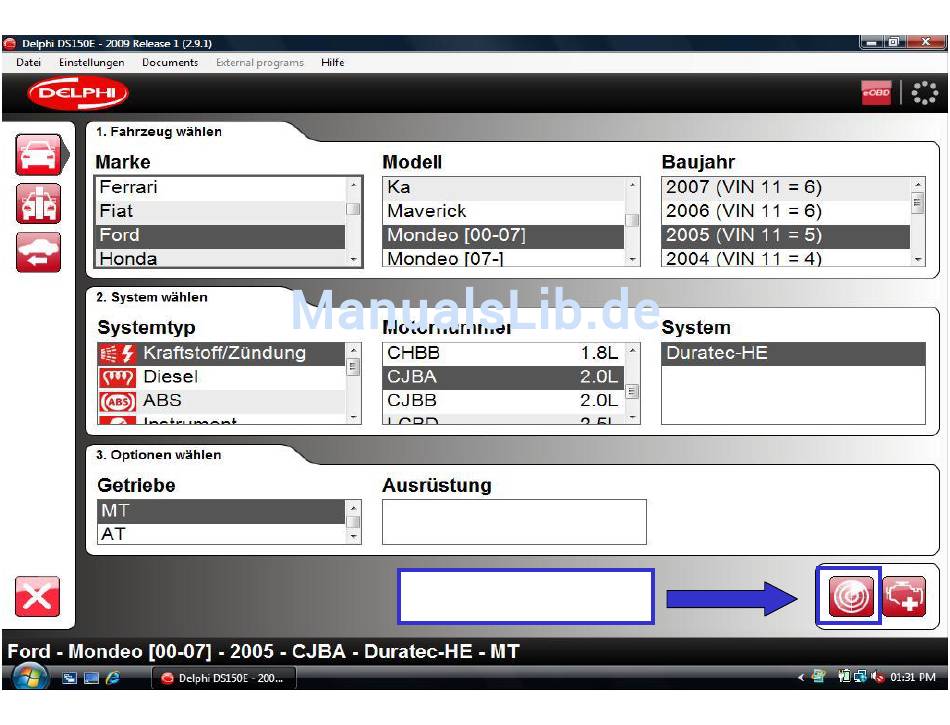Viewport: 950px width, 725px height.
Task: Select the car vehicle selection sidebar icon
Action: (38, 155)
